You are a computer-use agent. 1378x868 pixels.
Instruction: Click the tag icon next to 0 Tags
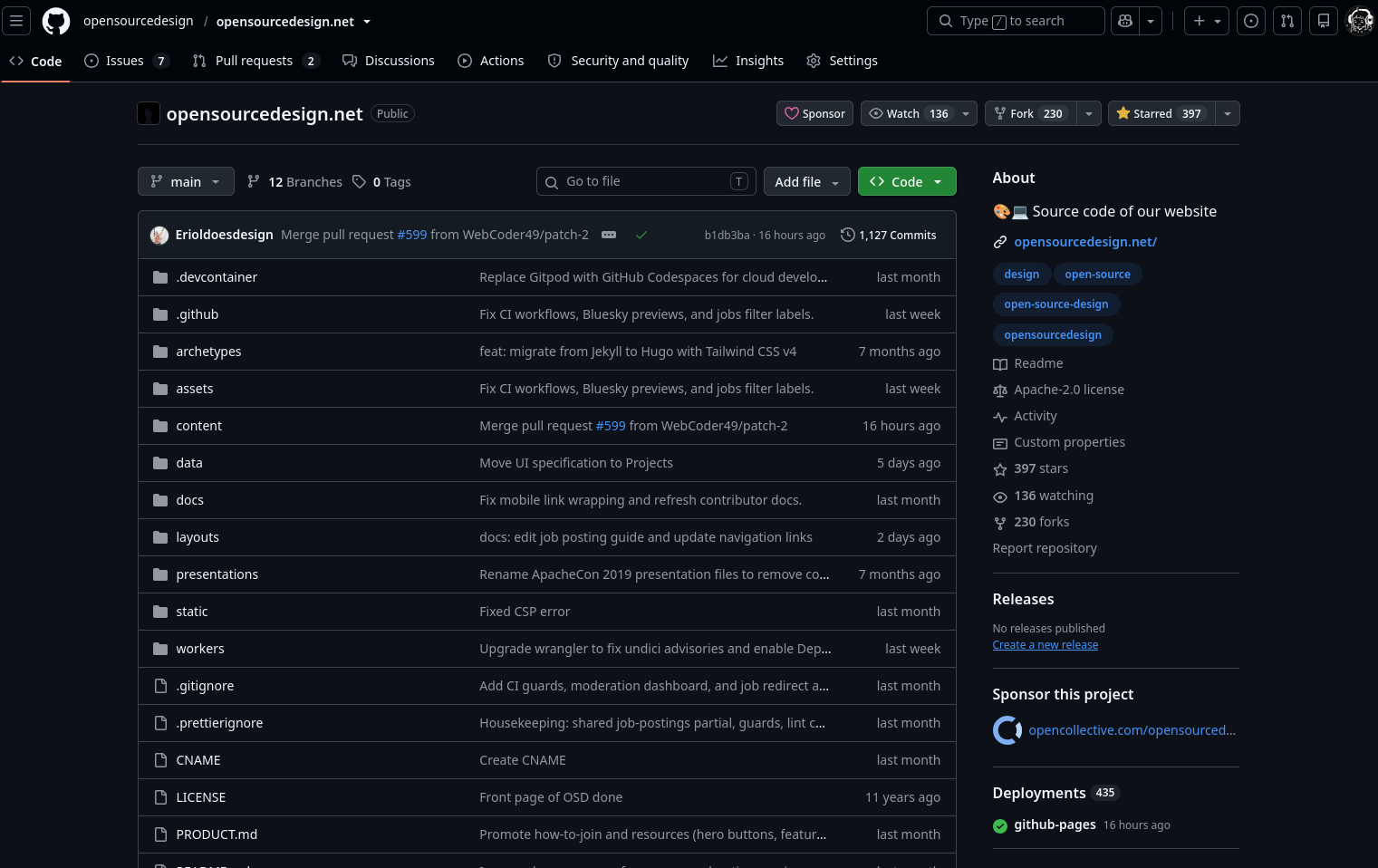click(x=360, y=181)
